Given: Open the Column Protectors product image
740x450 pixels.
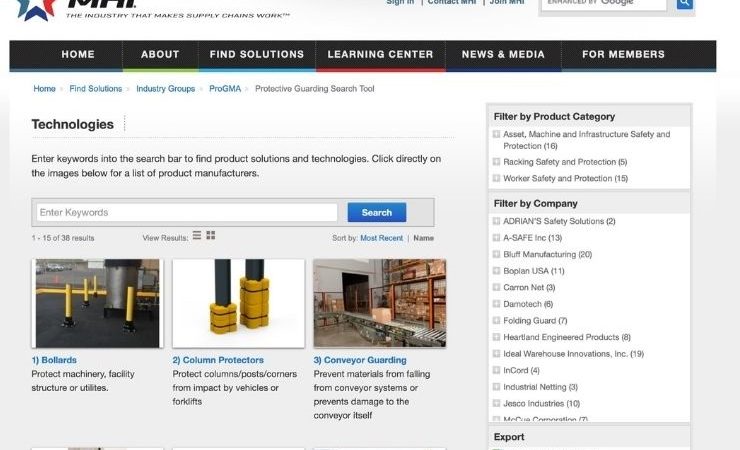Looking at the screenshot, I should point(238,303).
